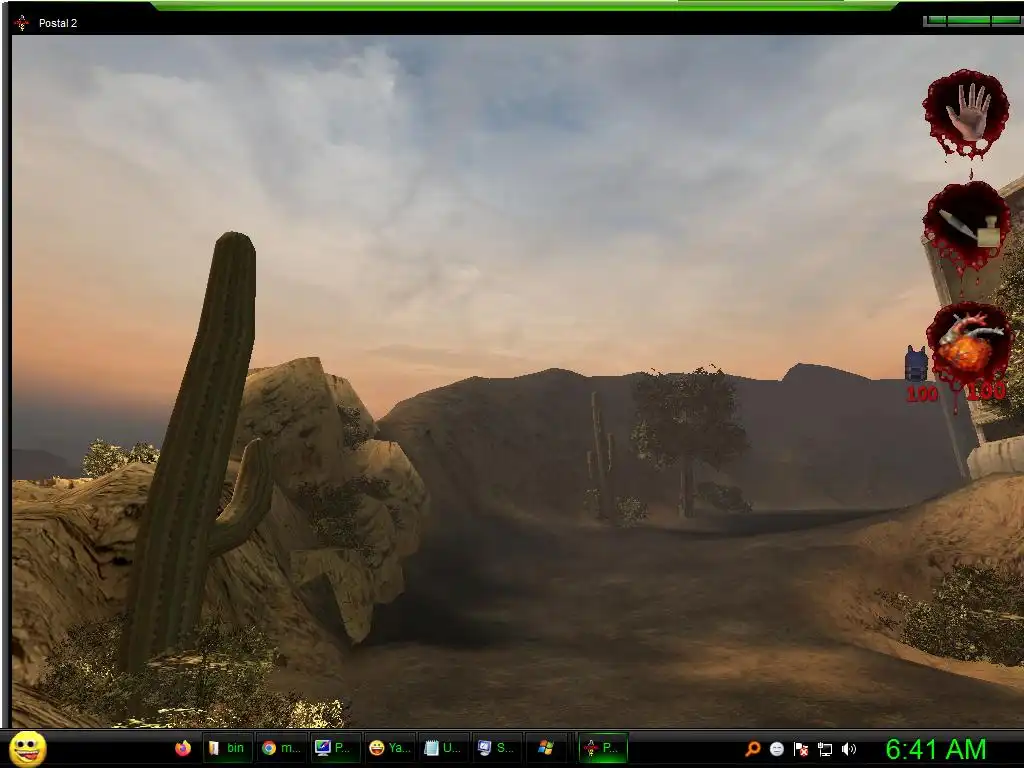Click the bloody heart health icon
This screenshot has width=1024, height=768.
(x=968, y=345)
